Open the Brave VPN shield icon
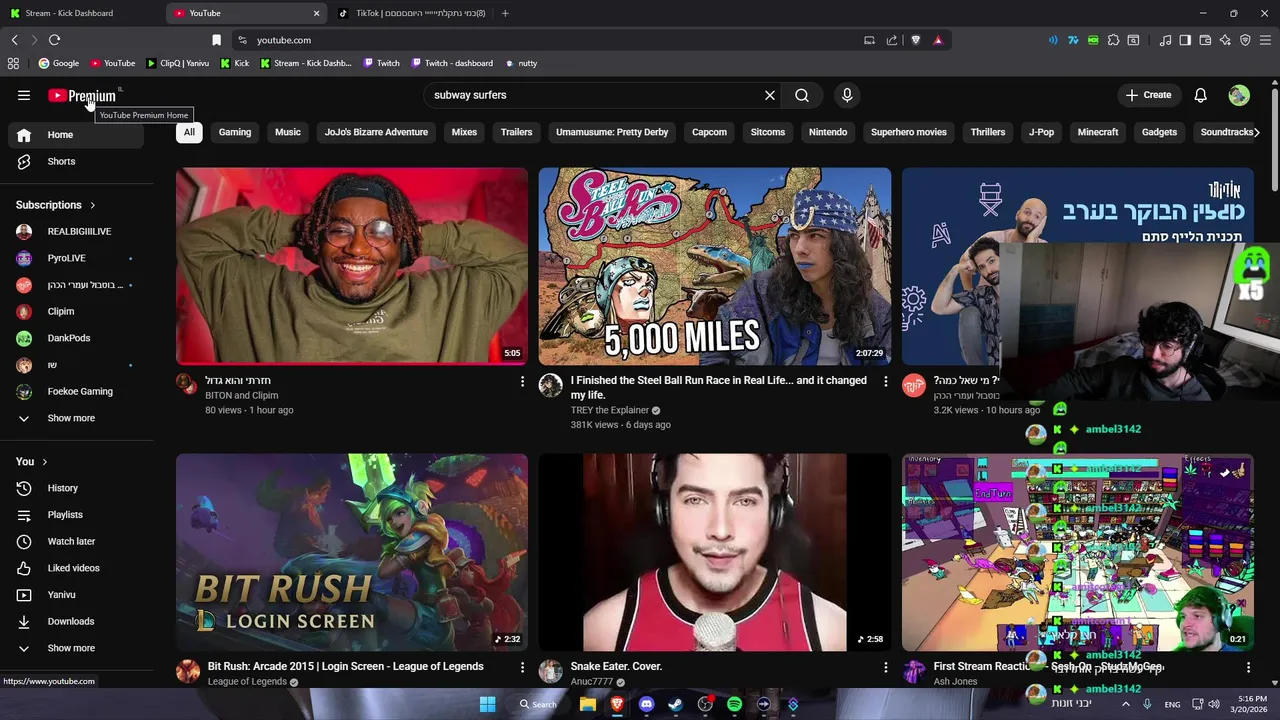Image resolution: width=1280 pixels, height=720 pixels. click(1245, 40)
